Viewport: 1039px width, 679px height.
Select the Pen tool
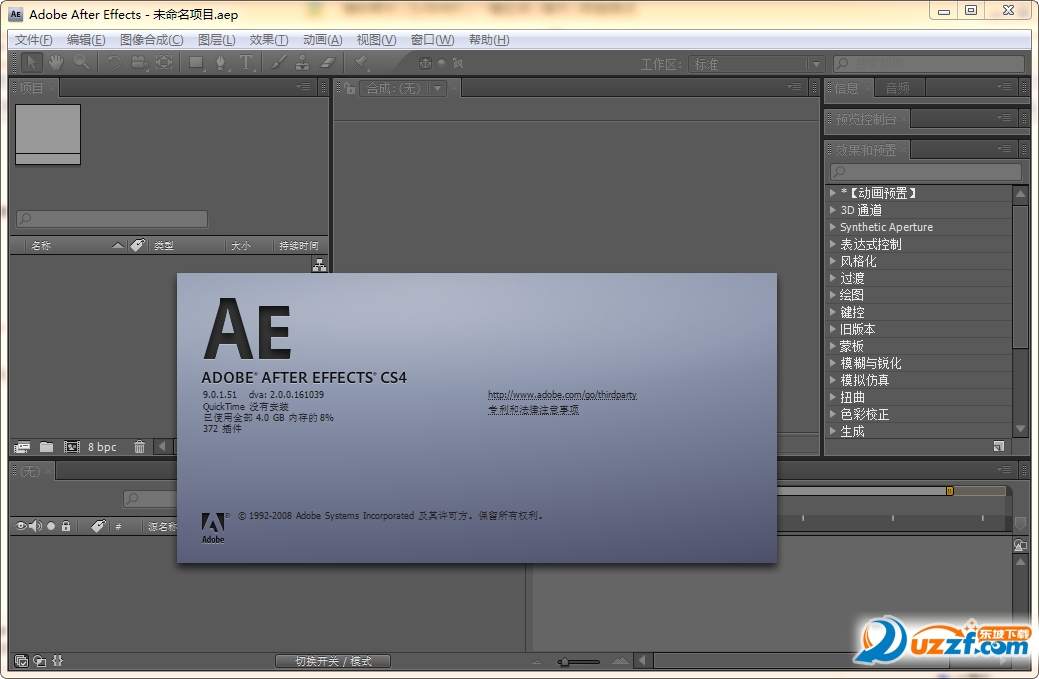point(221,63)
